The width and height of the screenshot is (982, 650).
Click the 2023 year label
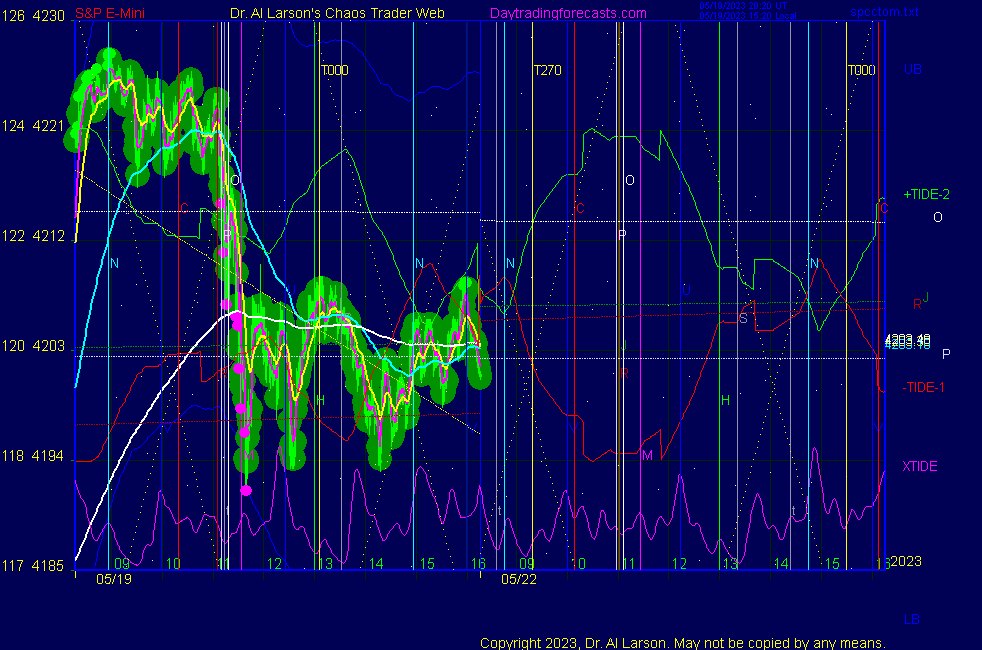(x=906, y=561)
